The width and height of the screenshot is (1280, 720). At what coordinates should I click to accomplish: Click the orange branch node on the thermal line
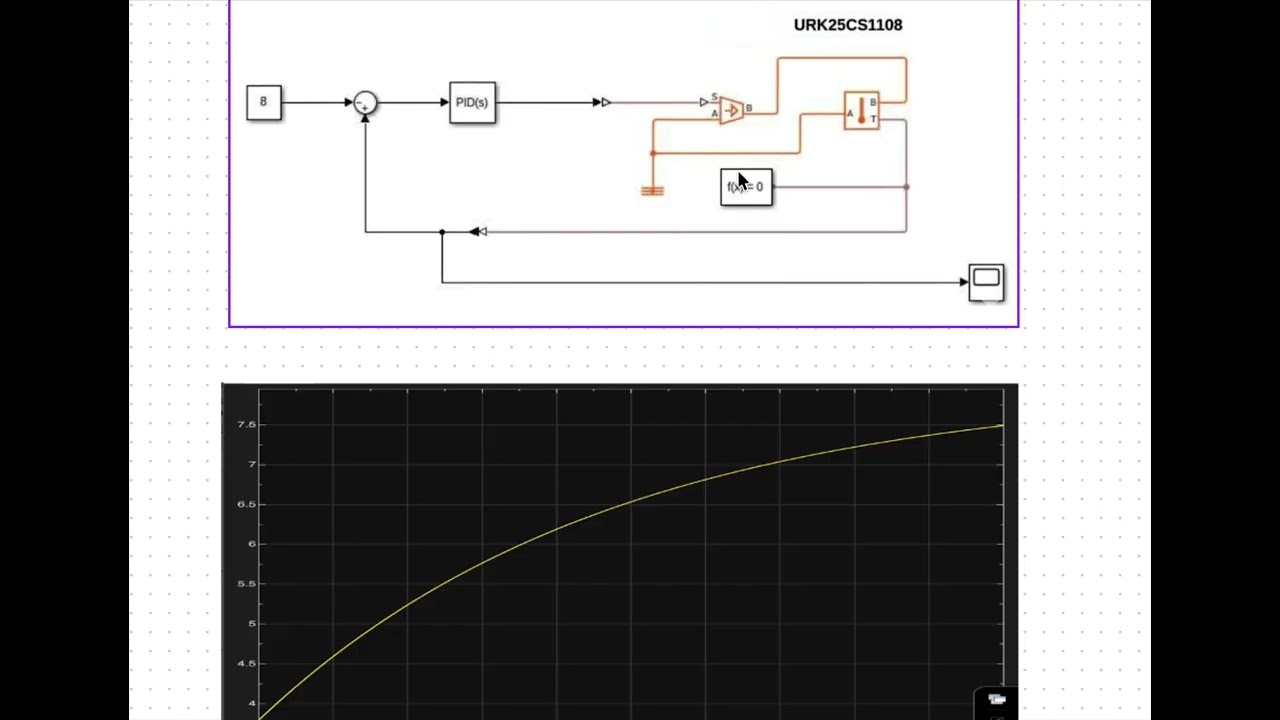(653, 153)
